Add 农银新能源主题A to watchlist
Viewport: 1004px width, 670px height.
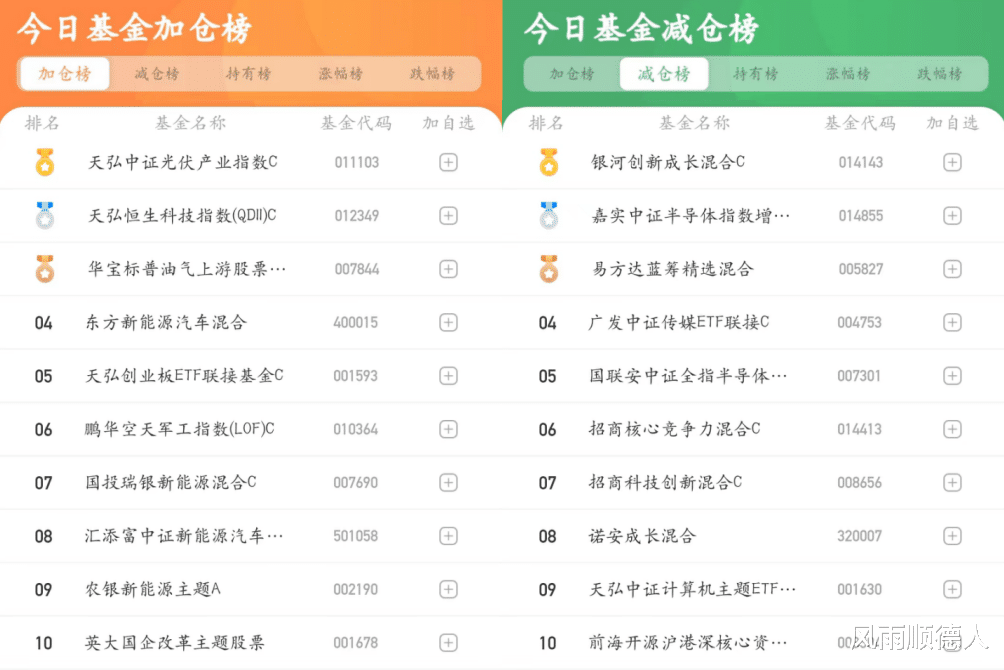pyautogui.click(x=448, y=589)
